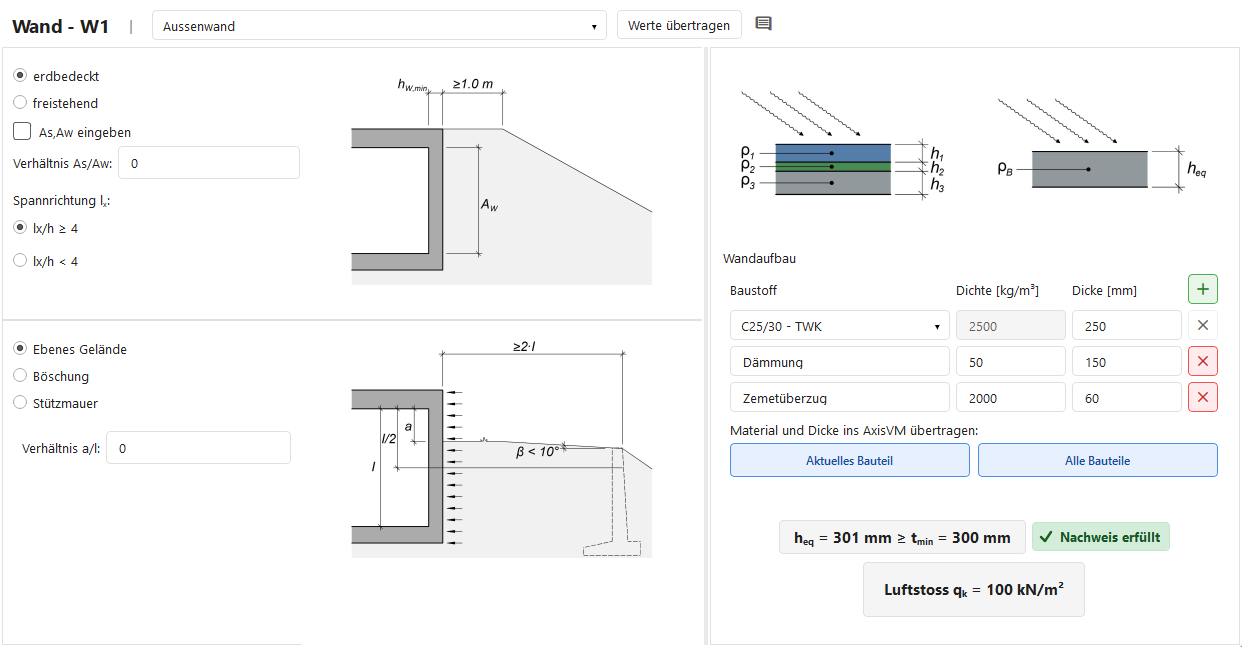
Task: Select Ebenes Gelände terrain option
Action: click(20, 349)
